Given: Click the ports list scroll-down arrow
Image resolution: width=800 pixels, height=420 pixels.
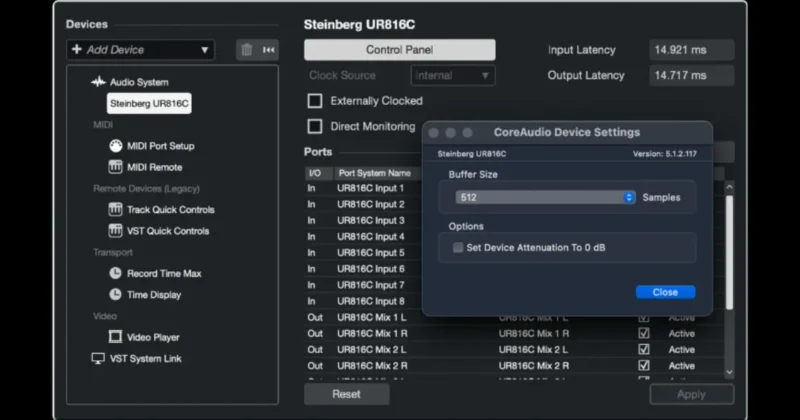Looking at the screenshot, I should click(x=729, y=373).
